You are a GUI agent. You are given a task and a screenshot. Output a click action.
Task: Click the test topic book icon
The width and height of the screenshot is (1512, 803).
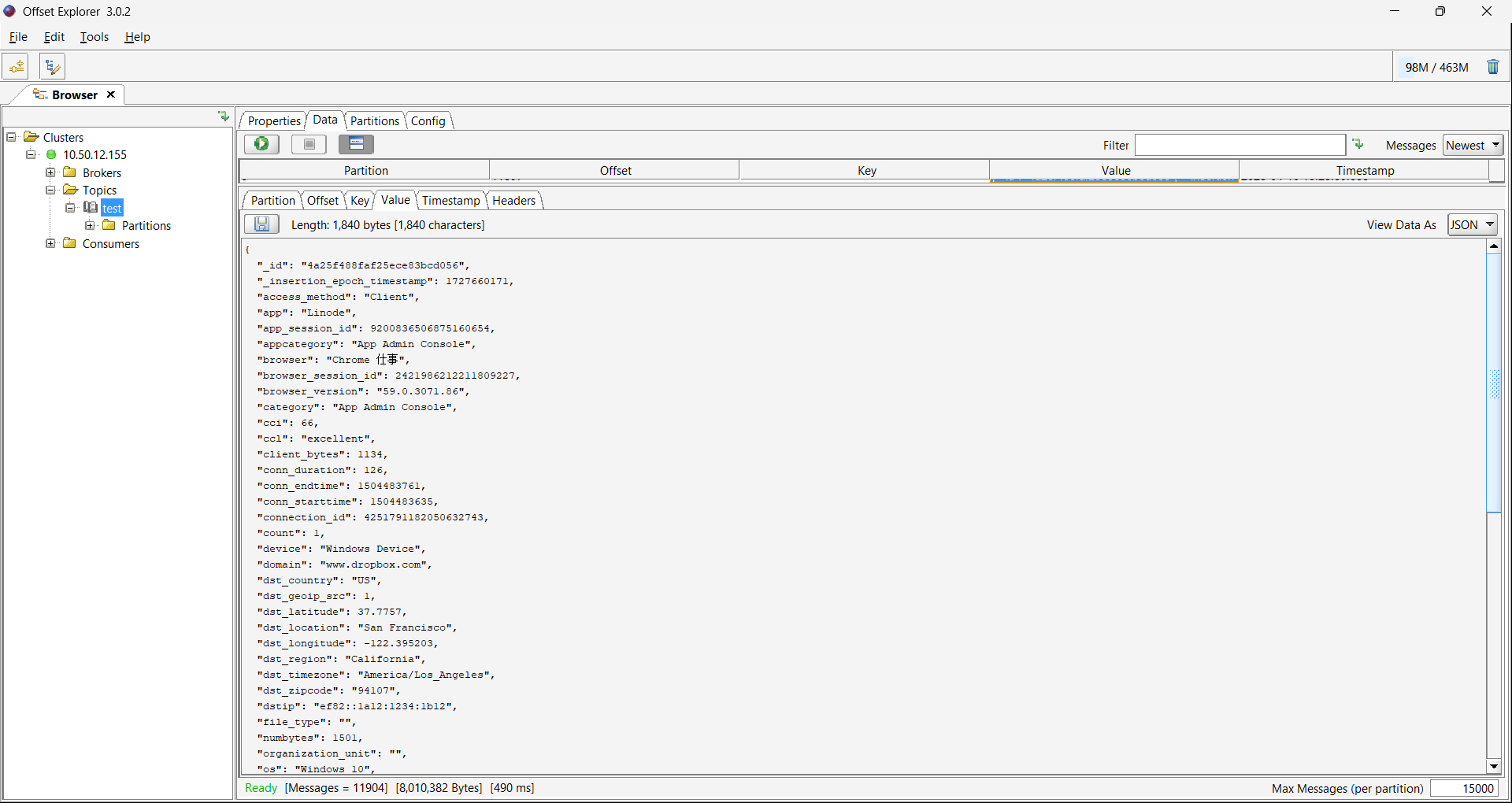pyautogui.click(x=91, y=208)
